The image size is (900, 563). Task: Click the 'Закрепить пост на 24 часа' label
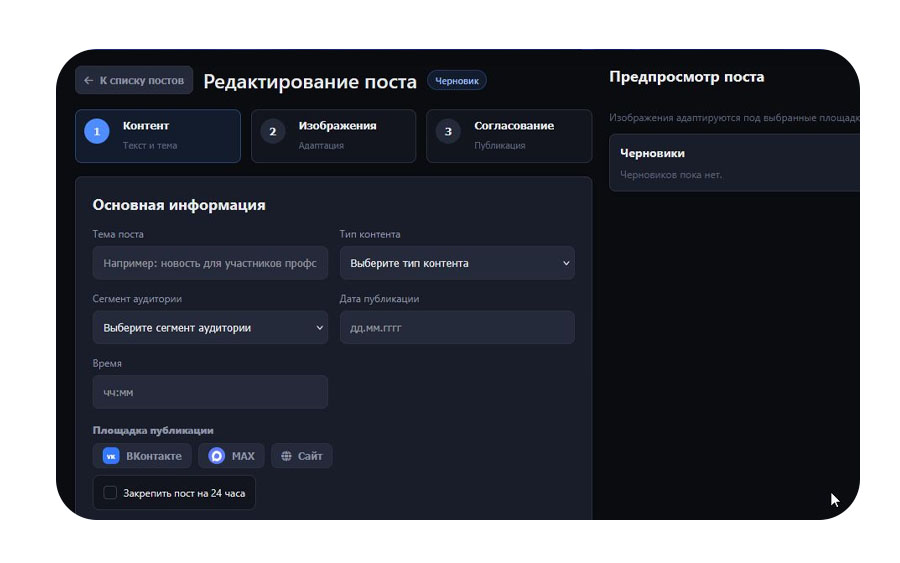[184, 493]
